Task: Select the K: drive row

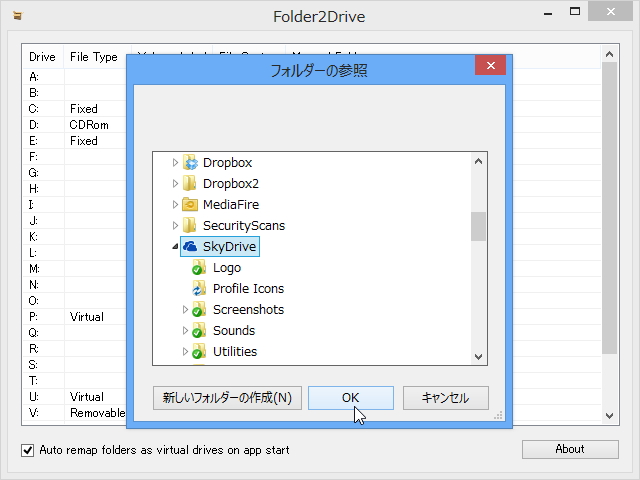Action: click(x=74, y=237)
